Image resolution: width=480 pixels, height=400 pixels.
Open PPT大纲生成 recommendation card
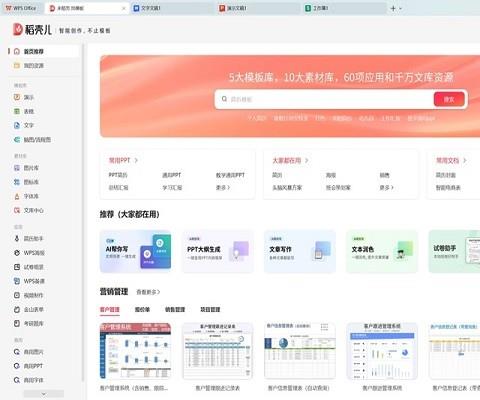pos(218,251)
